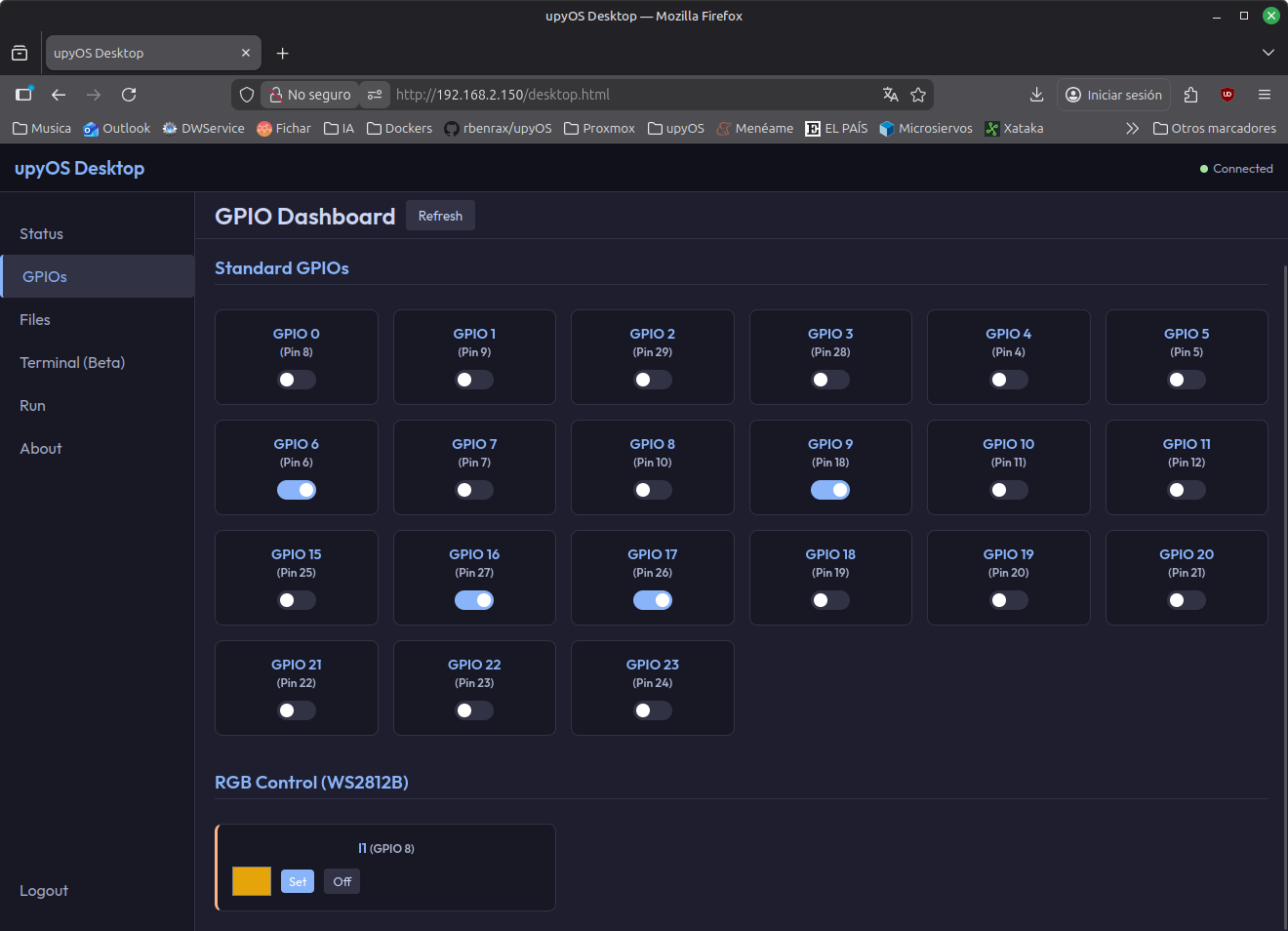Turn on the GPIO 20 switch
The image size is (1288, 931).
click(1187, 600)
